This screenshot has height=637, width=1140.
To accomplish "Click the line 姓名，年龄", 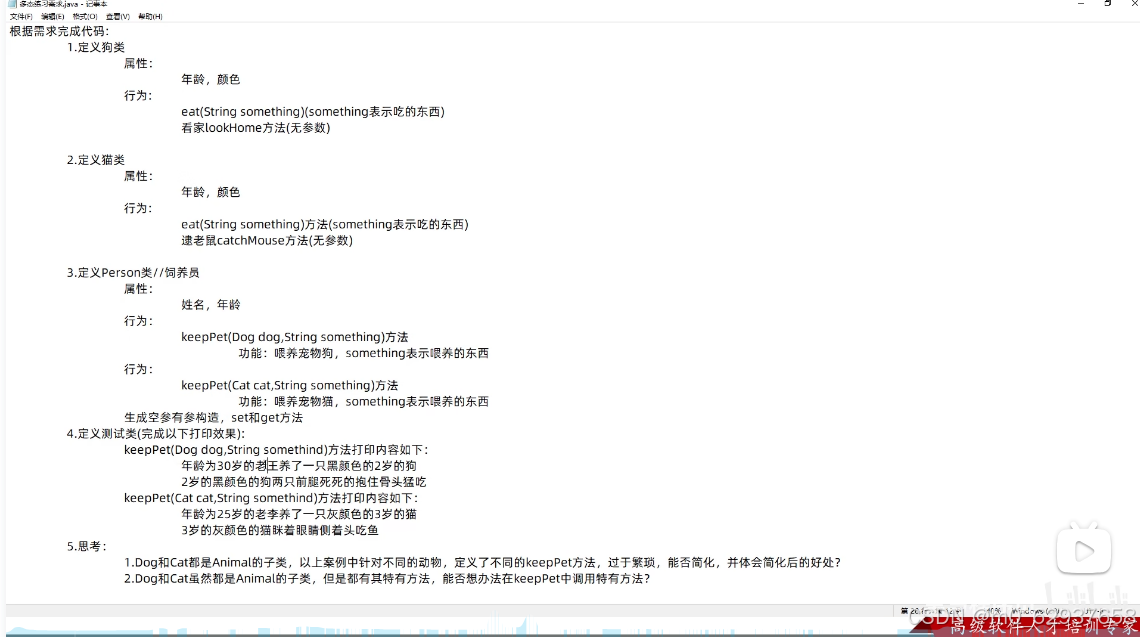I will (x=210, y=305).
